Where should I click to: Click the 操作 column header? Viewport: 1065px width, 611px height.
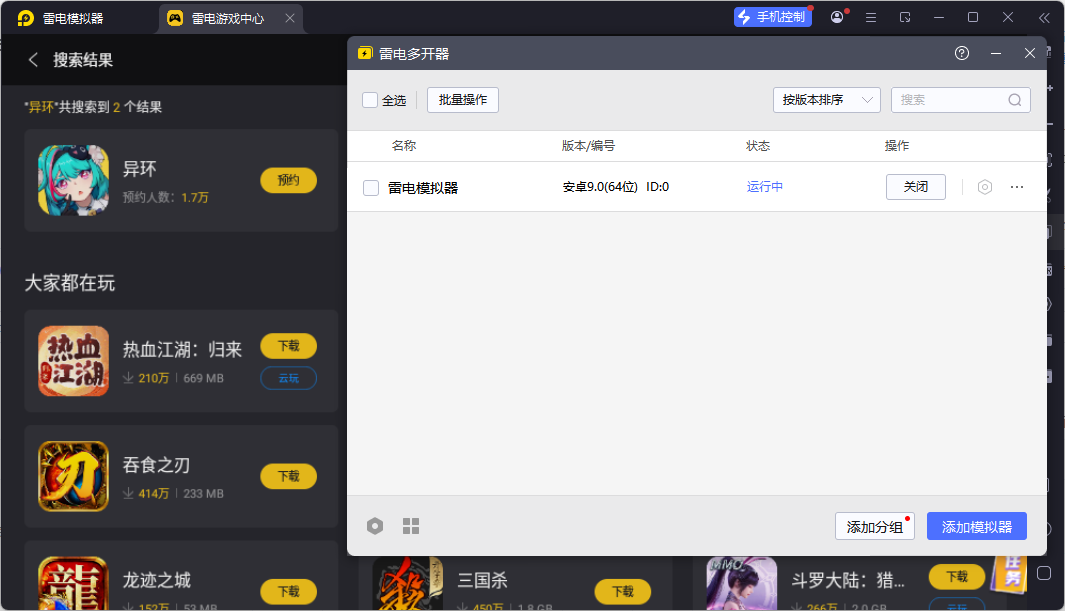[897, 146]
